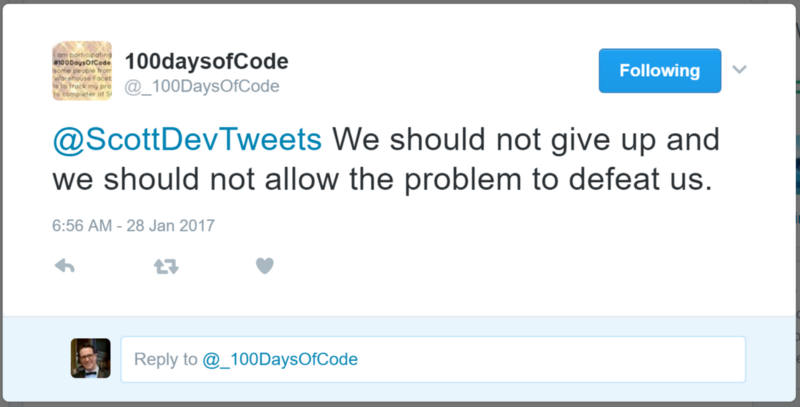
Task: Focus the Reply to input field
Action: click(x=433, y=359)
